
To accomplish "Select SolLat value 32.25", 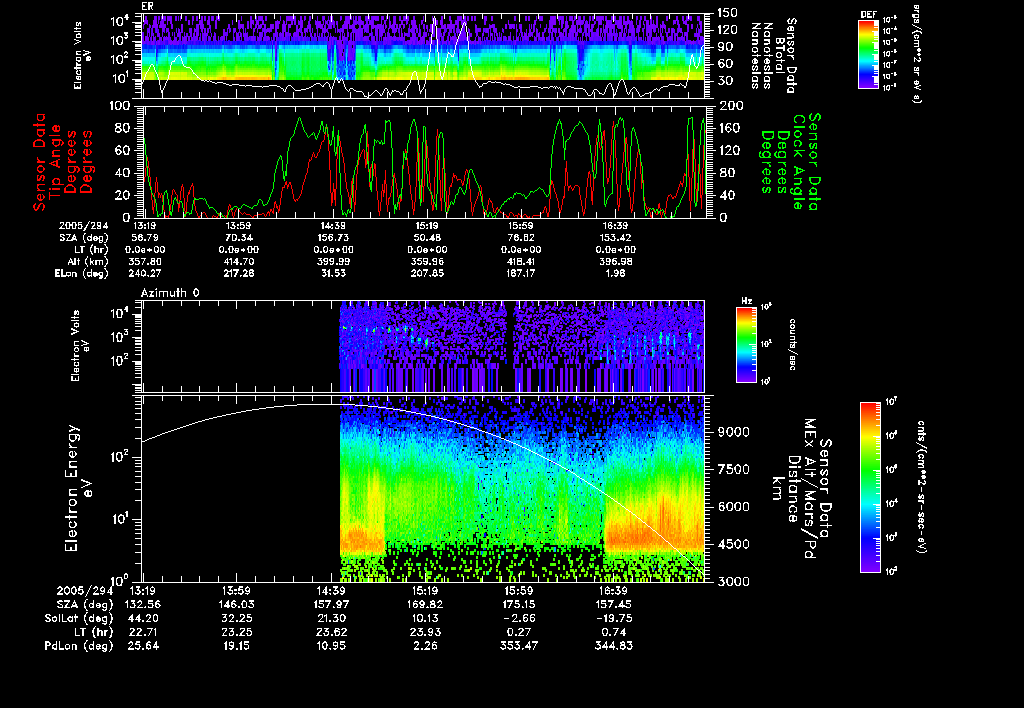I will [x=237, y=618].
